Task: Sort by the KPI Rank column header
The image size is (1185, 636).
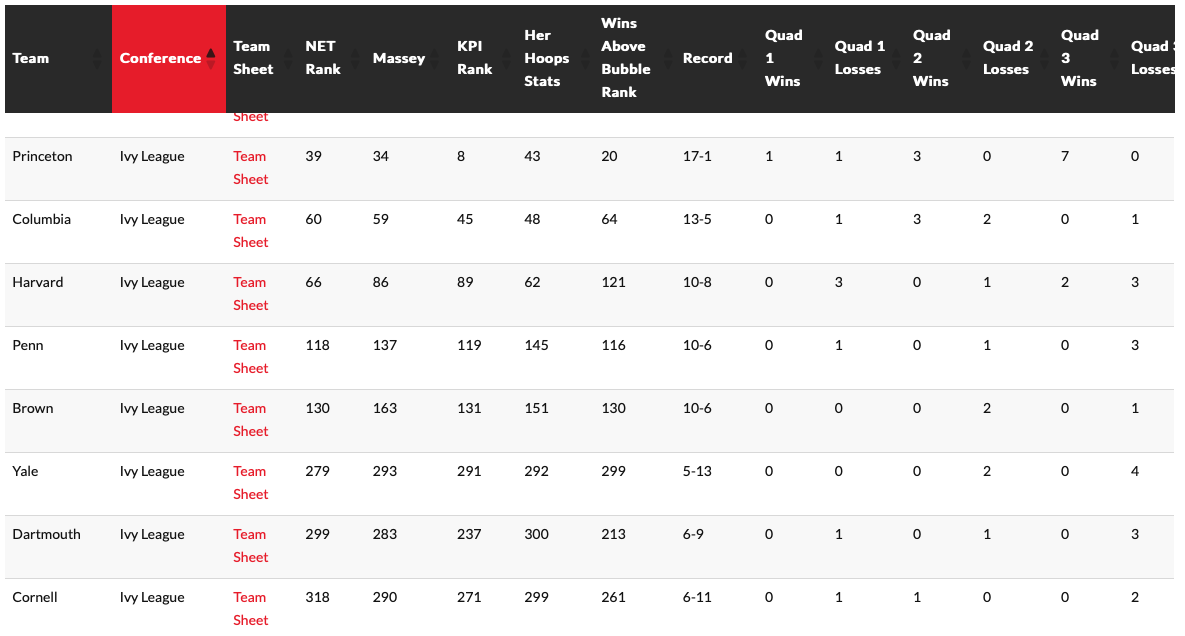Action: tap(474, 58)
